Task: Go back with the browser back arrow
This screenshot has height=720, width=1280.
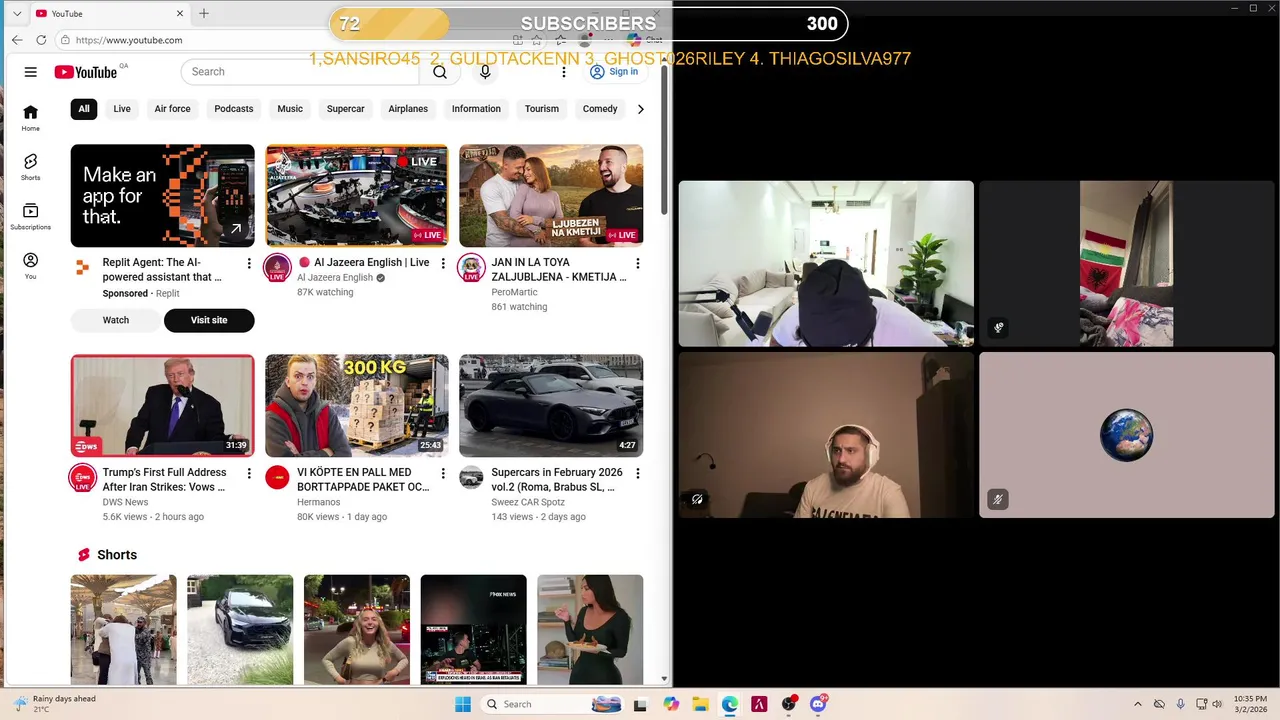Action: [17, 40]
